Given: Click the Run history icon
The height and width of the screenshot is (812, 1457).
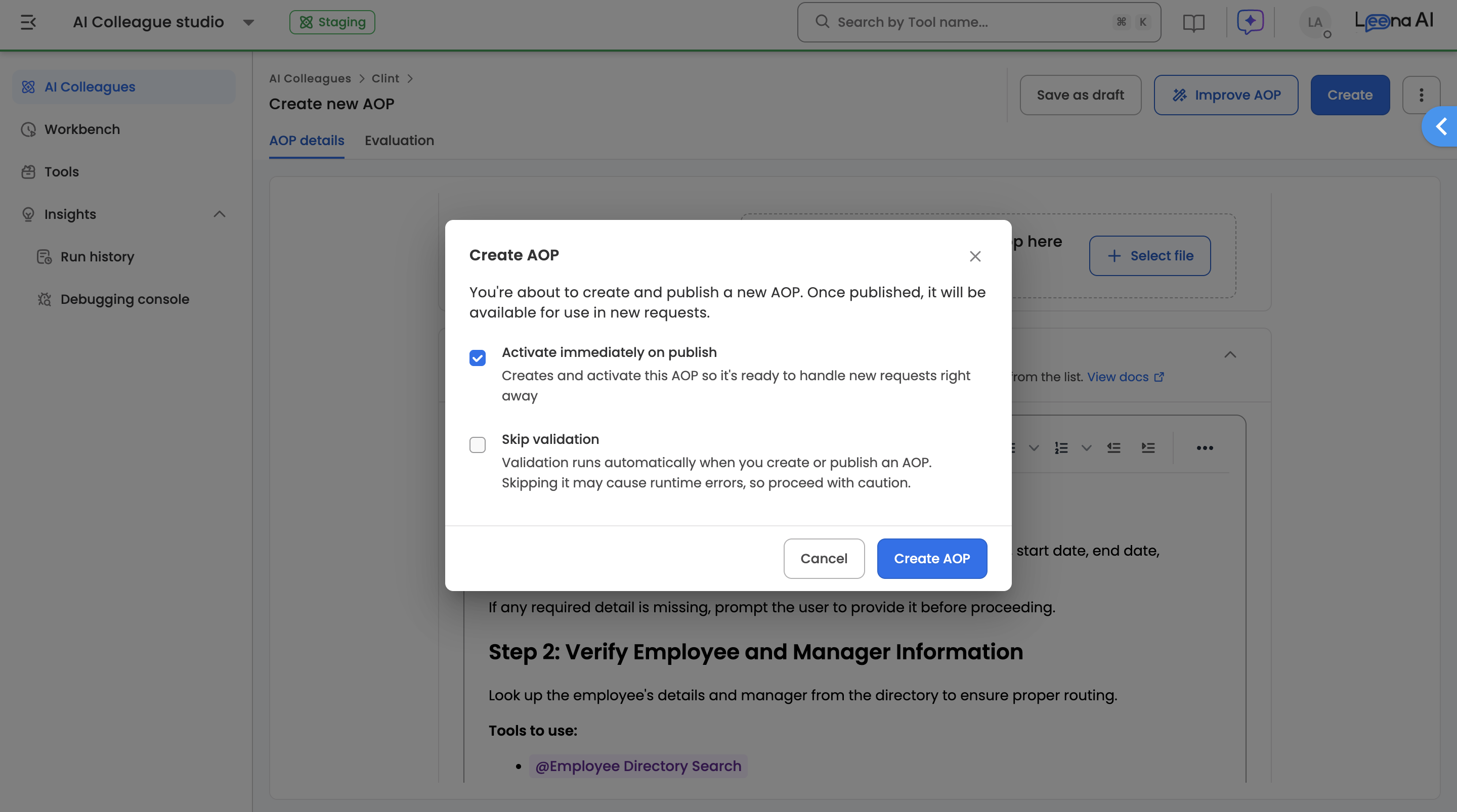Looking at the screenshot, I should (x=44, y=257).
